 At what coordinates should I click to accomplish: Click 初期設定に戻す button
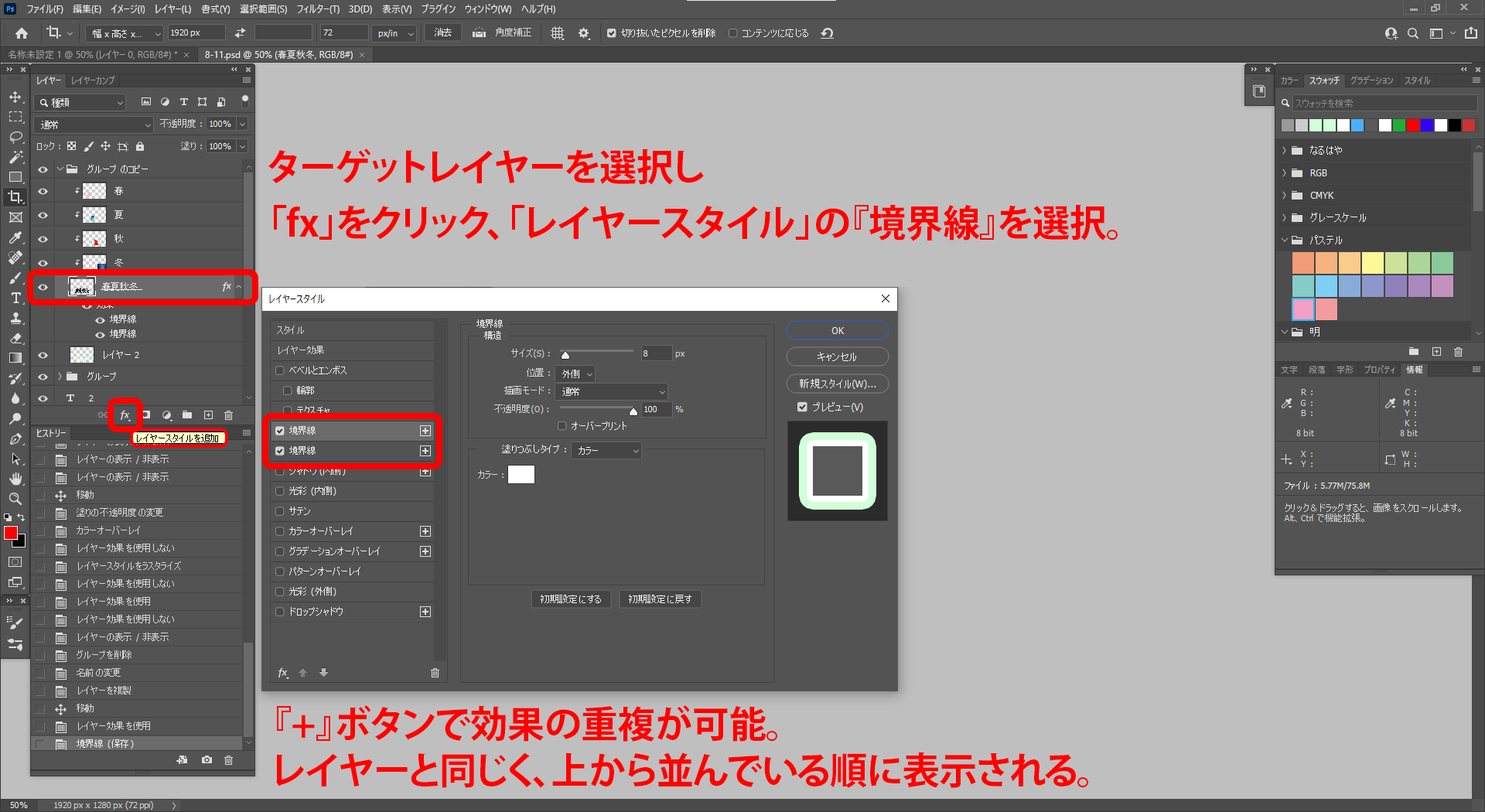pyautogui.click(x=660, y=599)
